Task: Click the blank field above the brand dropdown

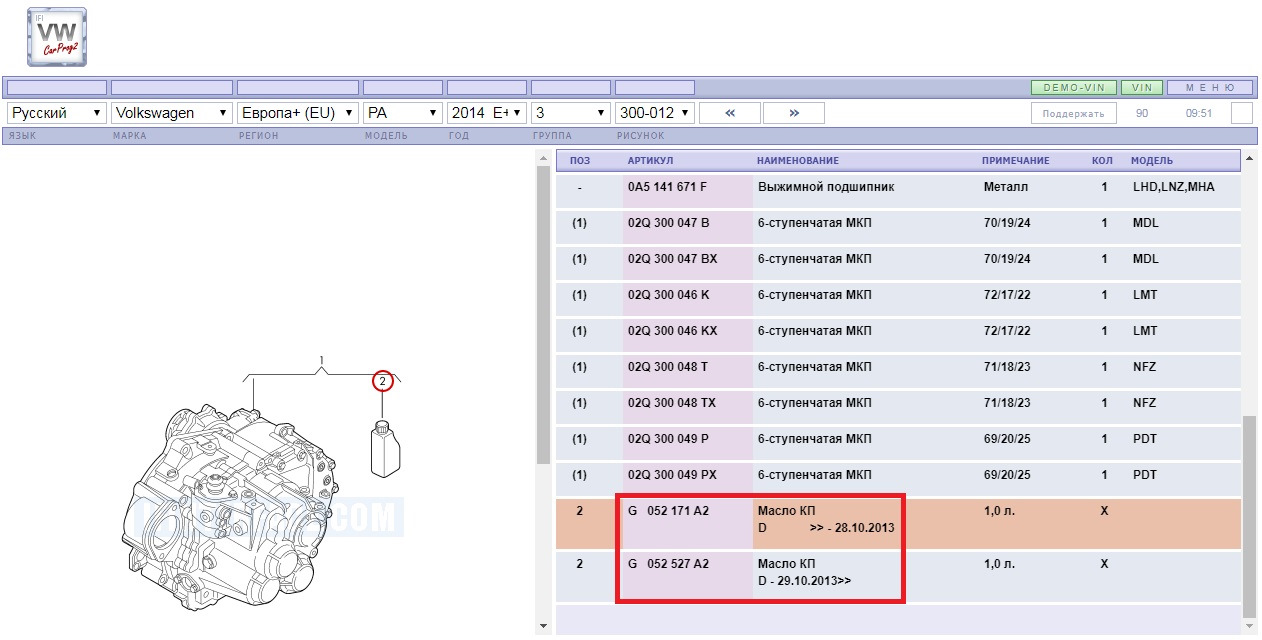Action: (x=172, y=88)
